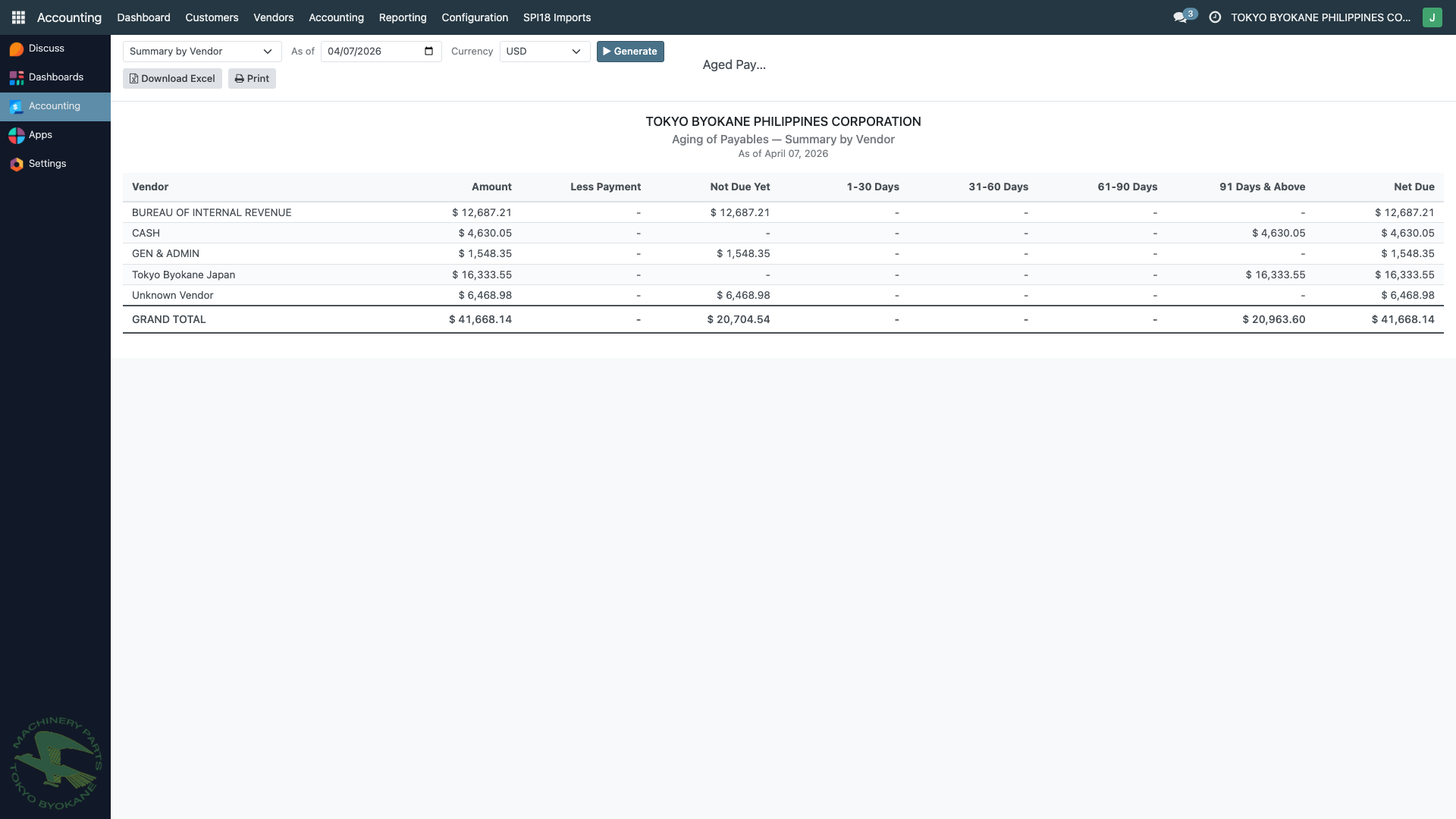
Task: Open the conversations message icon
Action: click(x=1180, y=17)
